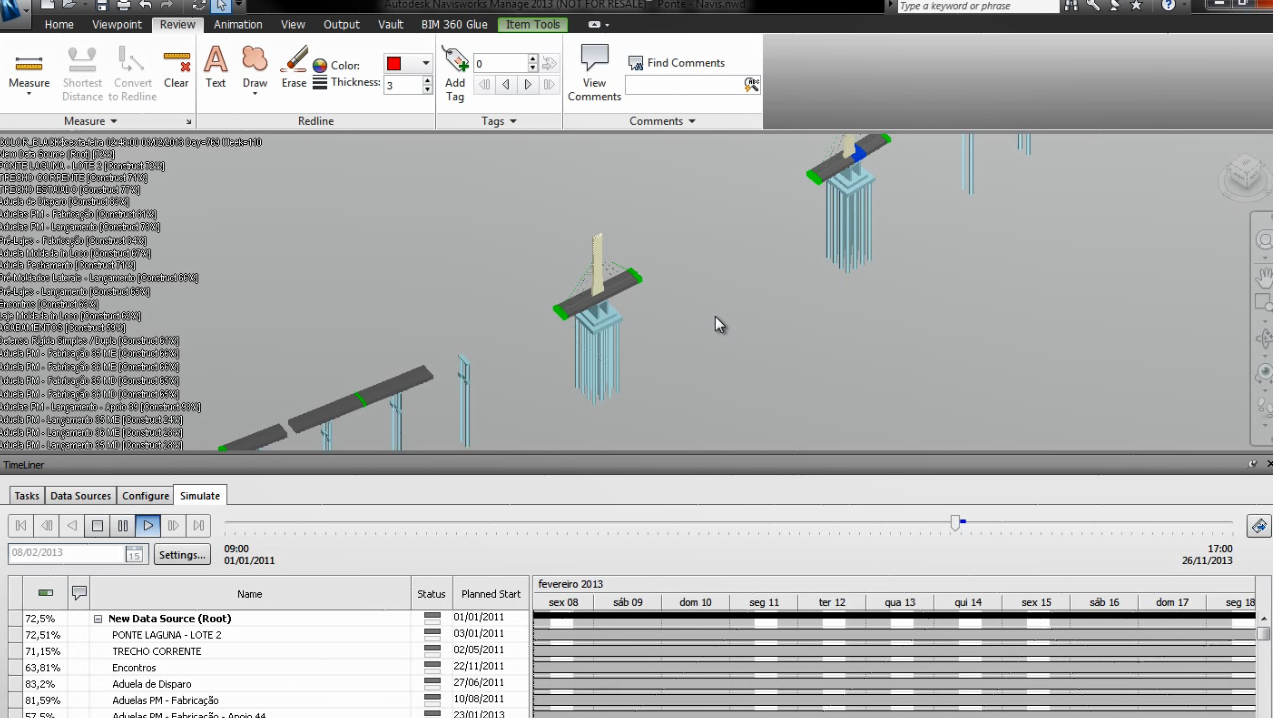The image size is (1273, 718).
Task: Switch to the Viewpoint ribbon tab
Action: click(117, 24)
